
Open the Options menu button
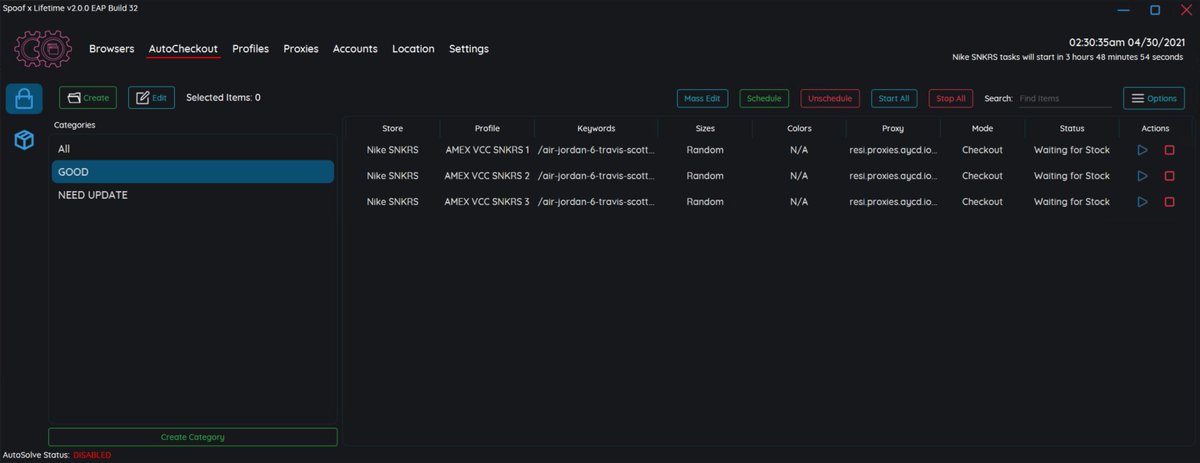coord(1154,98)
